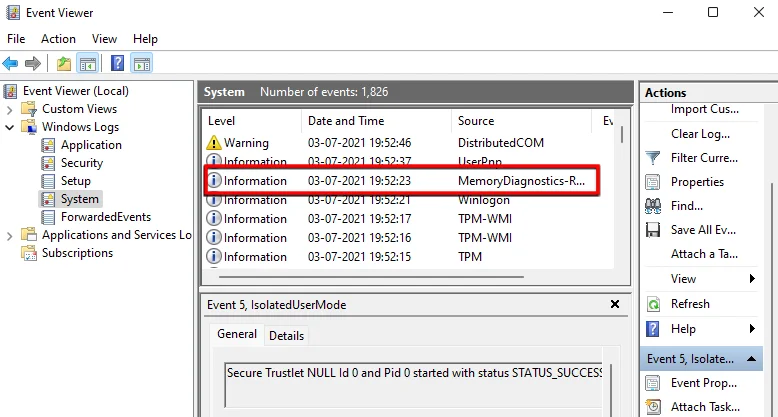This screenshot has height=417, width=778.
Task: Click the Date and Time column header
Action: (345, 121)
